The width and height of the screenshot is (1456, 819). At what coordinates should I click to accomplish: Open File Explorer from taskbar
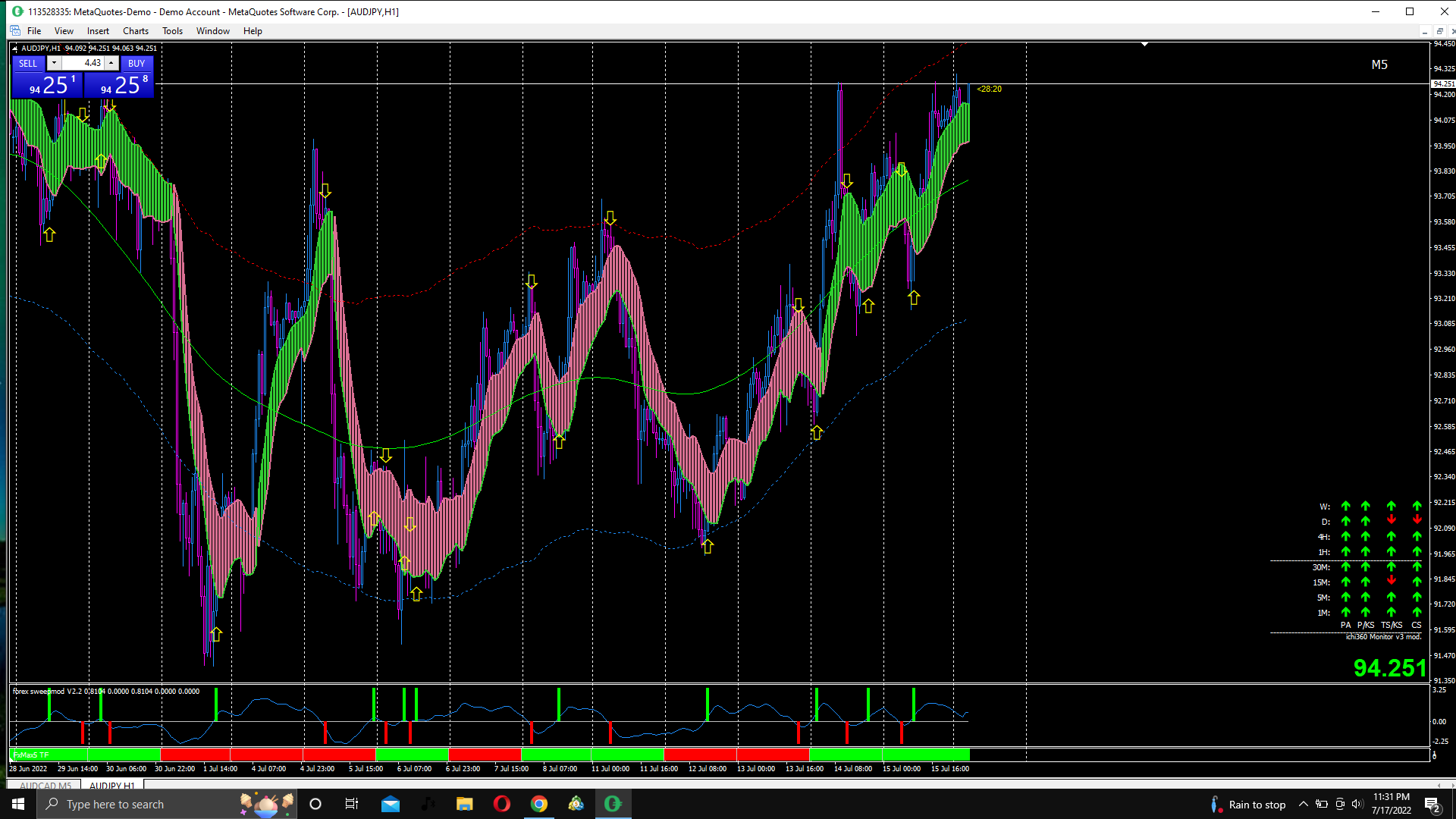pyautogui.click(x=465, y=804)
